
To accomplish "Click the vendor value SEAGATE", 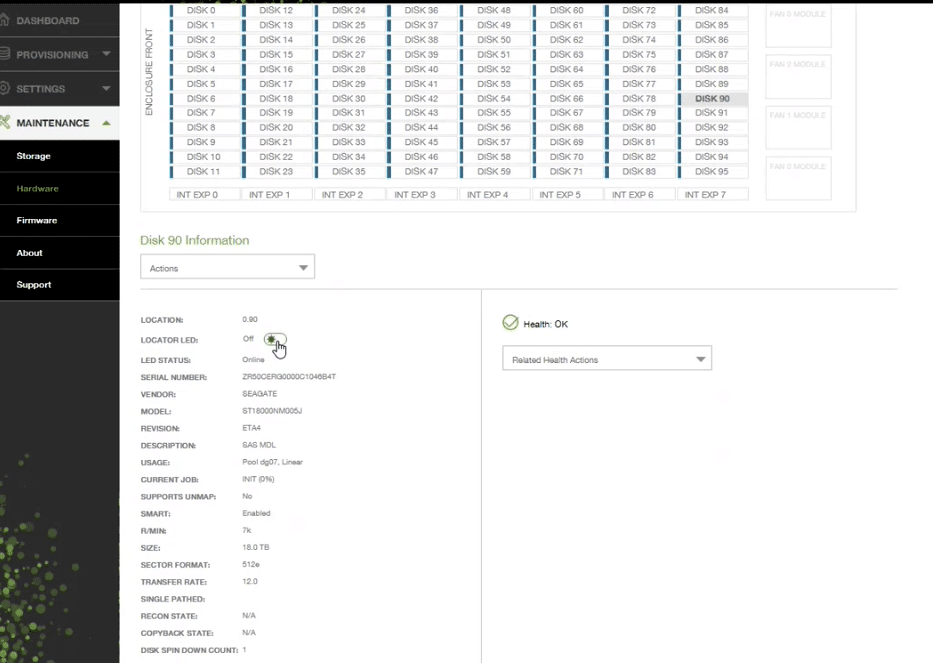I will click(x=259, y=394).
